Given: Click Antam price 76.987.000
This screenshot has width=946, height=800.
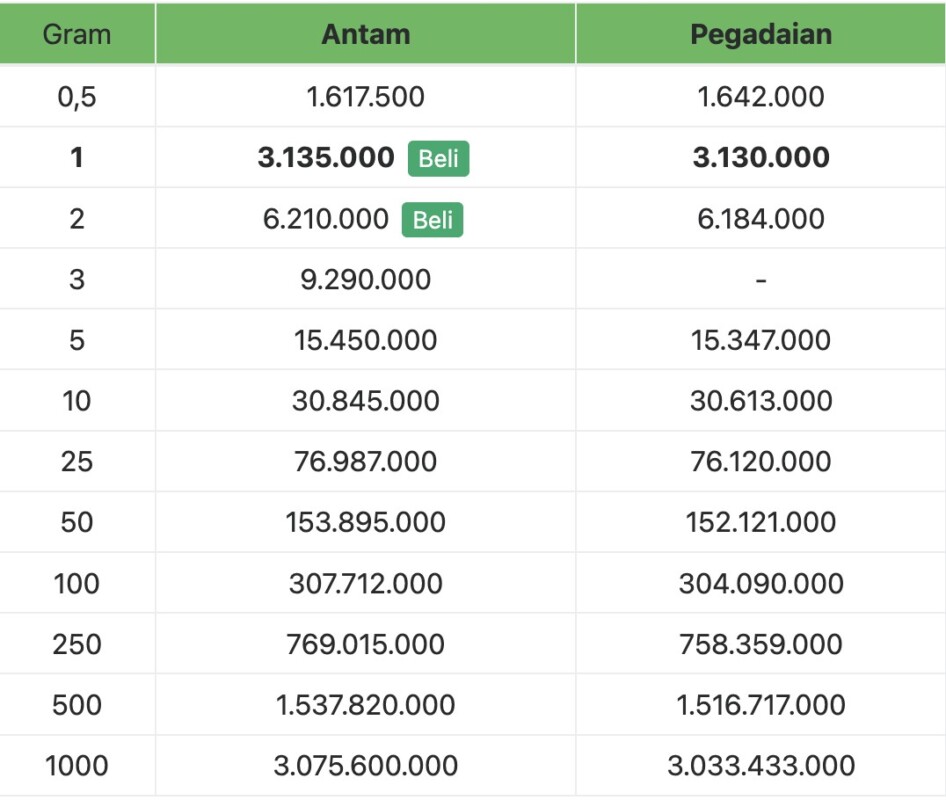Looking at the screenshot, I should click(365, 462).
